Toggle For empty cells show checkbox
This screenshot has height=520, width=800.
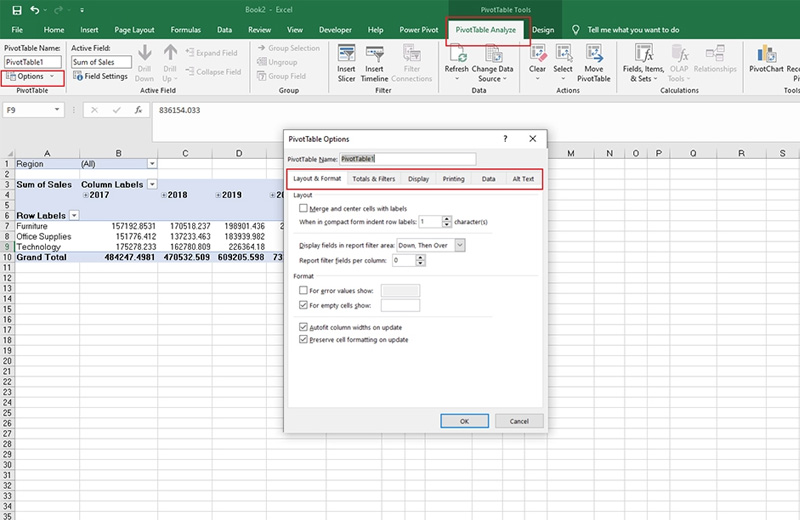(x=303, y=305)
